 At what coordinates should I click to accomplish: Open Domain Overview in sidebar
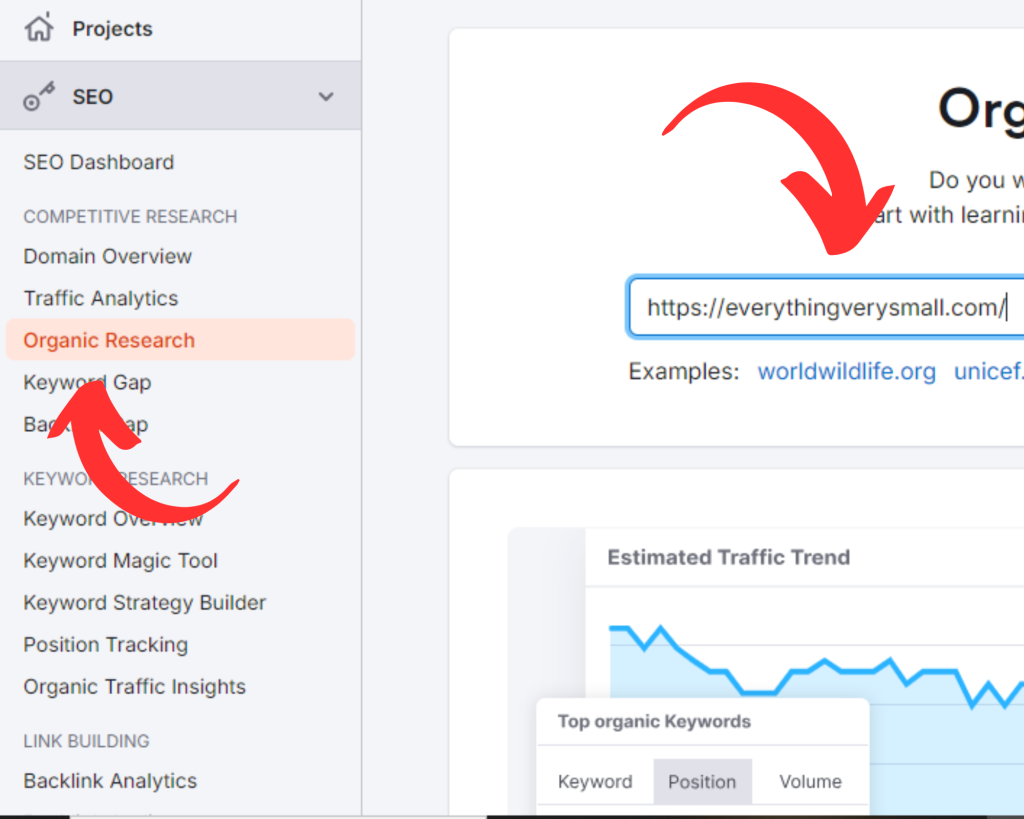pyautogui.click(x=107, y=256)
